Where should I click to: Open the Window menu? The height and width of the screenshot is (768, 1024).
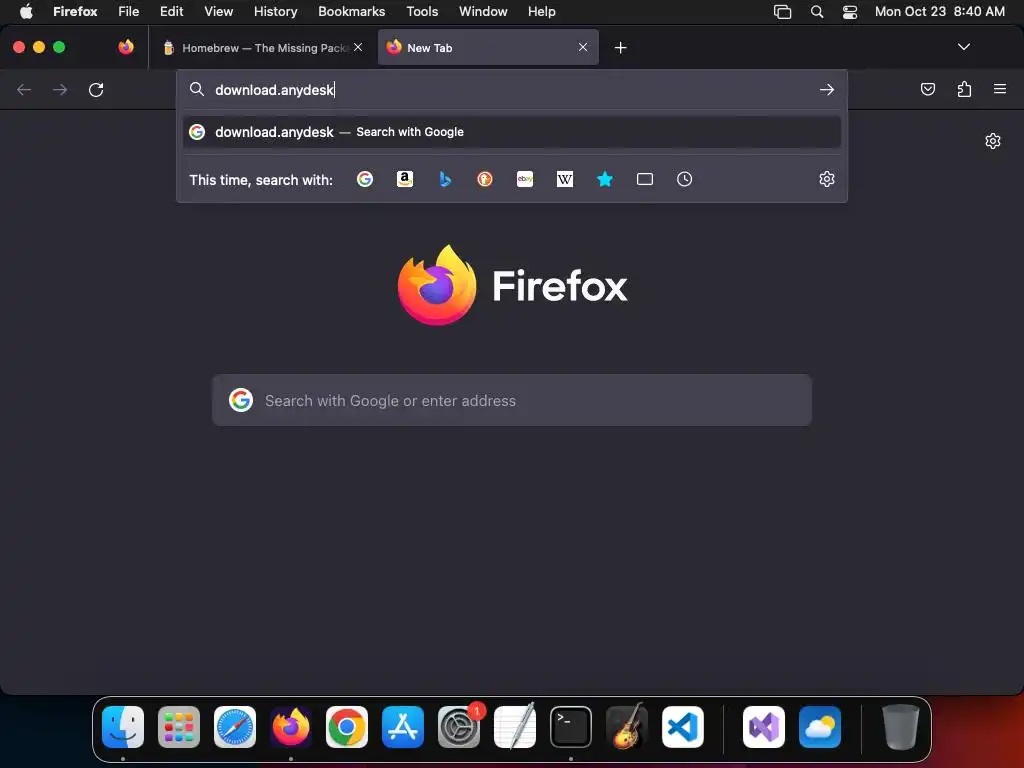[483, 11]
